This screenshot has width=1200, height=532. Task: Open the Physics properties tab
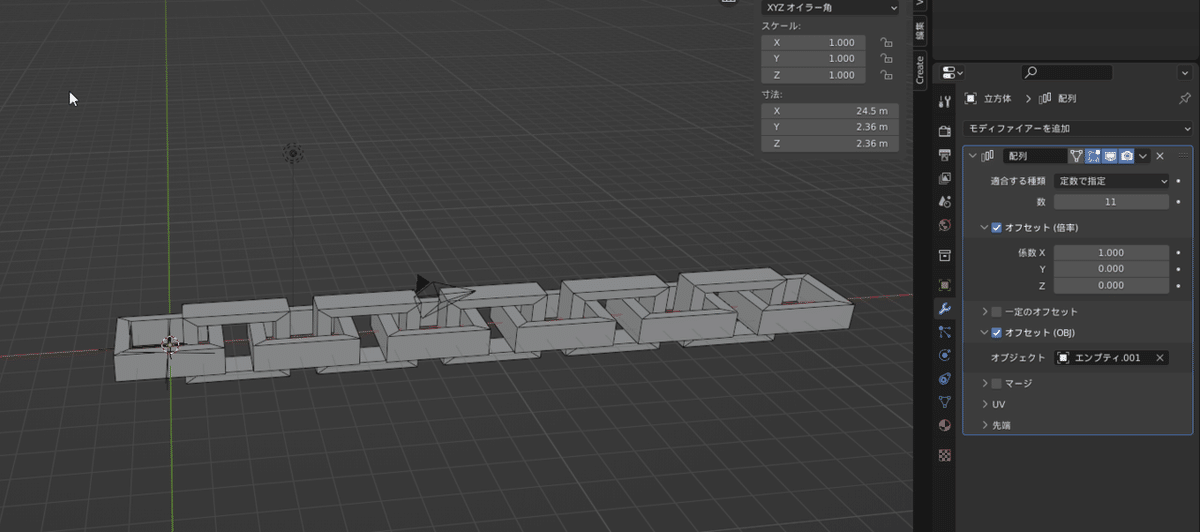[x=945, y=355]
